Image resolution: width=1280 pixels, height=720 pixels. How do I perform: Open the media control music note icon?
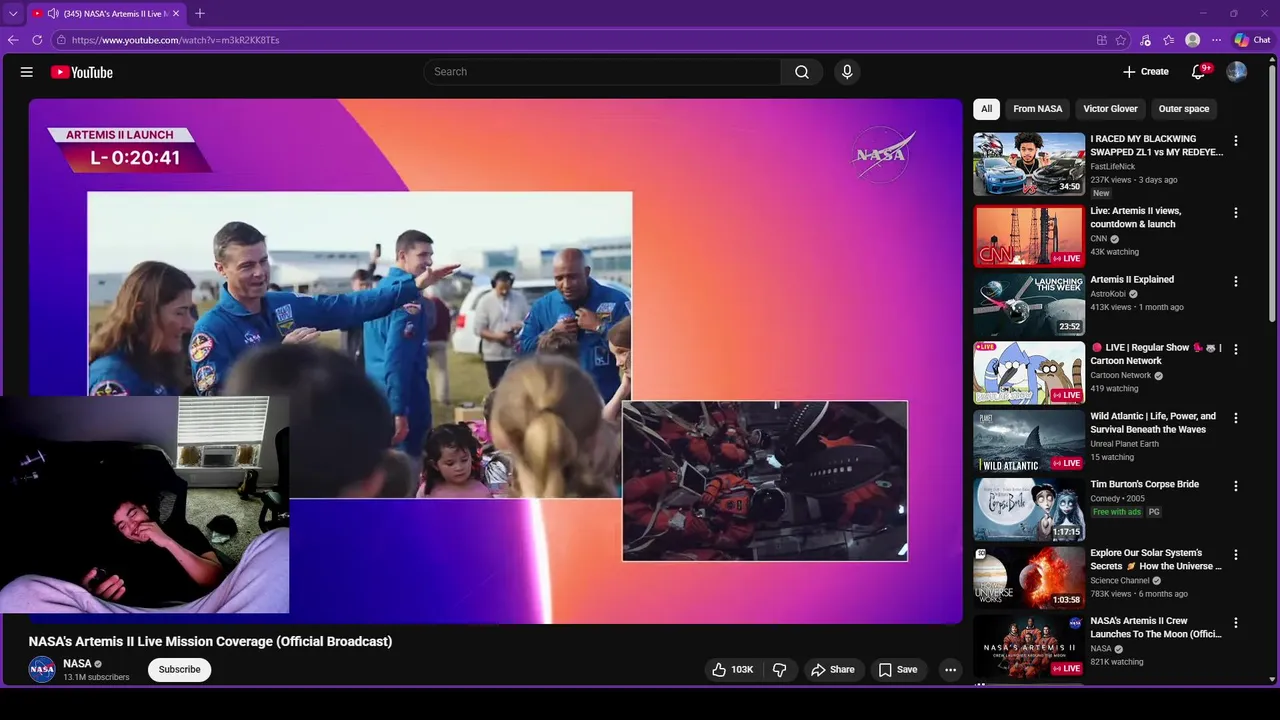[x=1145, y=40]
